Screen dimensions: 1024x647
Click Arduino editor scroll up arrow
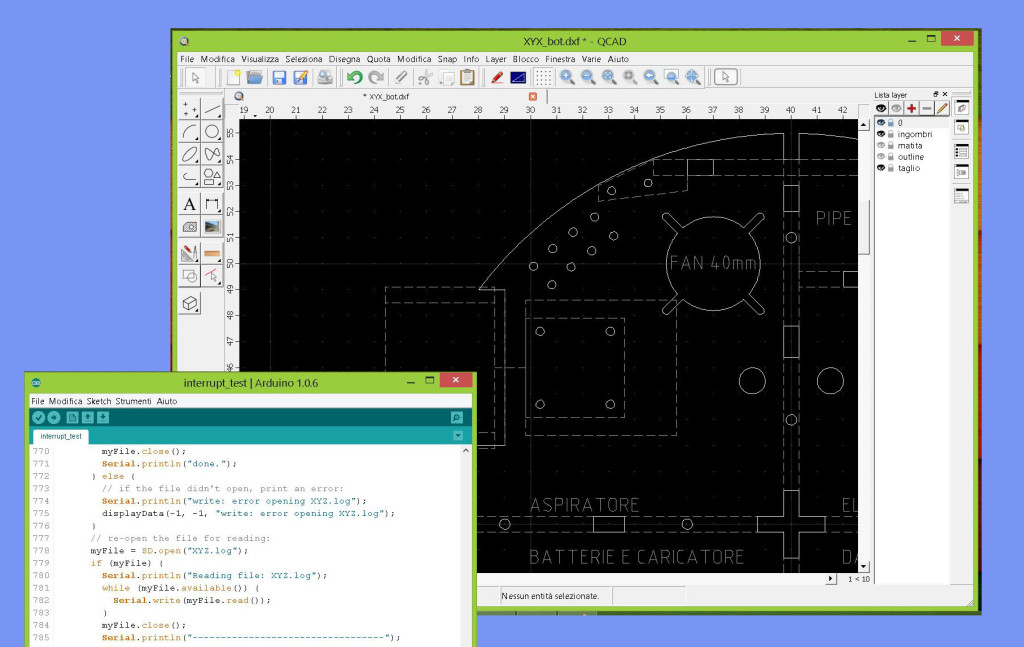466,450
